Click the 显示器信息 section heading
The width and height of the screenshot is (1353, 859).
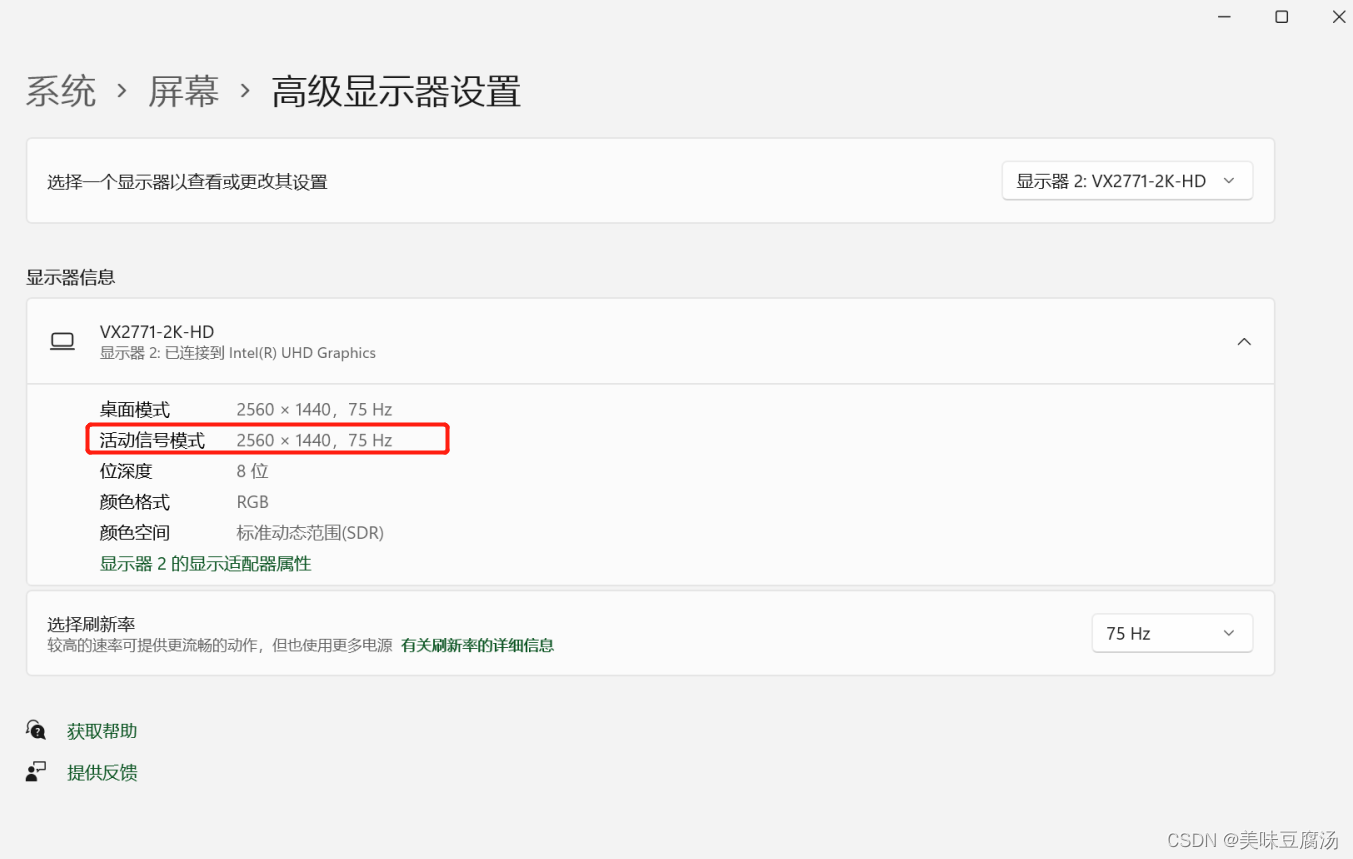click(x=70, y=277)
